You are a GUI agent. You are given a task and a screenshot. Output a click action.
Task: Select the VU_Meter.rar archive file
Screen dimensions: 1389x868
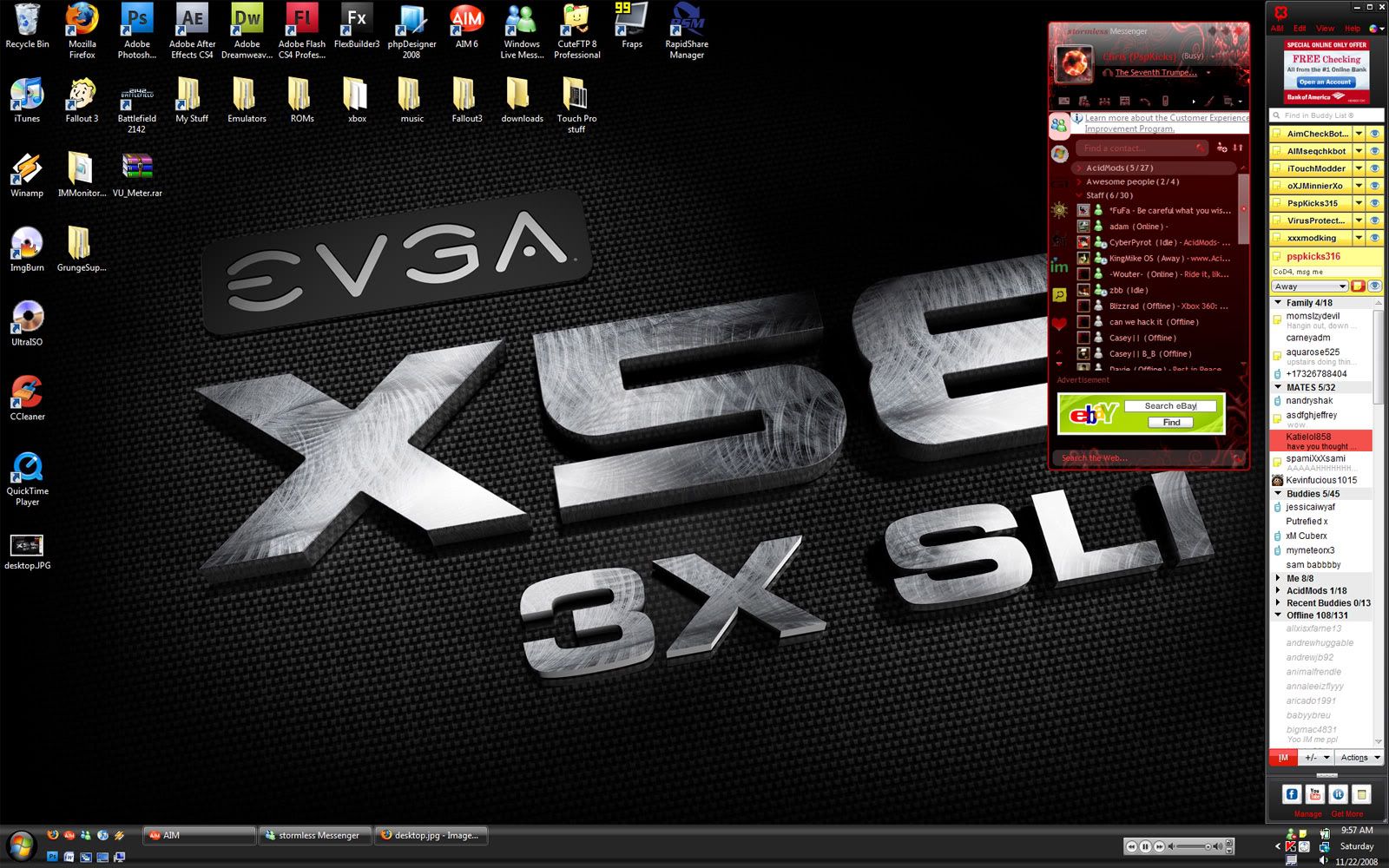pos(137,174)
